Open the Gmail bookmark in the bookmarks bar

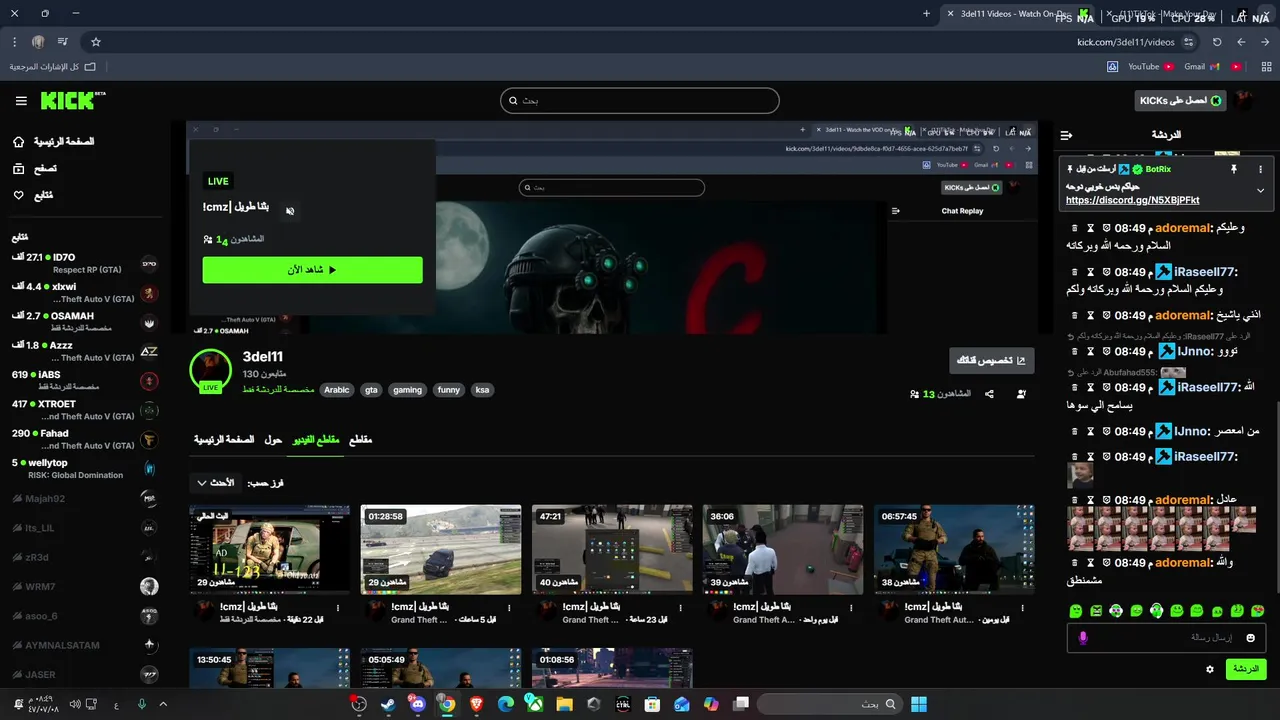coord(1202,67)
